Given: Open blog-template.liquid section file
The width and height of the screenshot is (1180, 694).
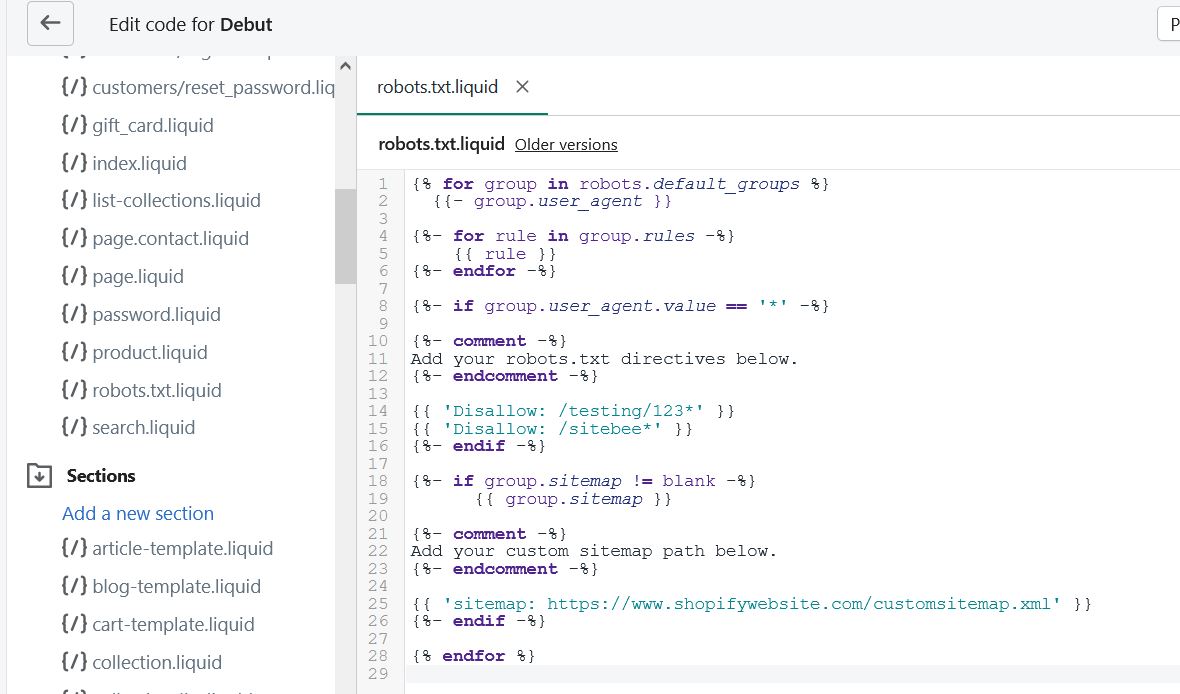Looking at the screenshot, I should (161, 586).
